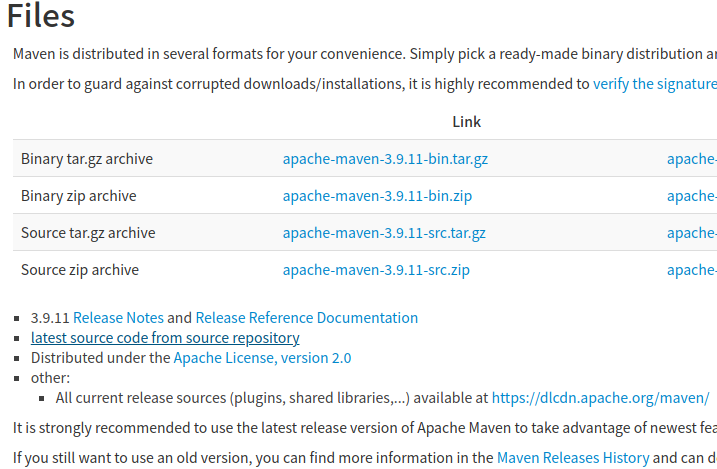717x469 pixels.
Task: Click the Files section heading
Action: 41,16
